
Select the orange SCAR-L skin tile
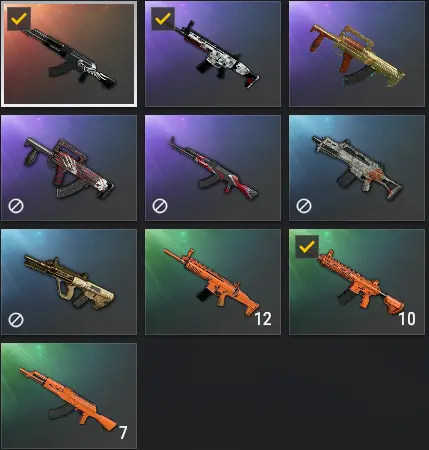pos(213,282)
